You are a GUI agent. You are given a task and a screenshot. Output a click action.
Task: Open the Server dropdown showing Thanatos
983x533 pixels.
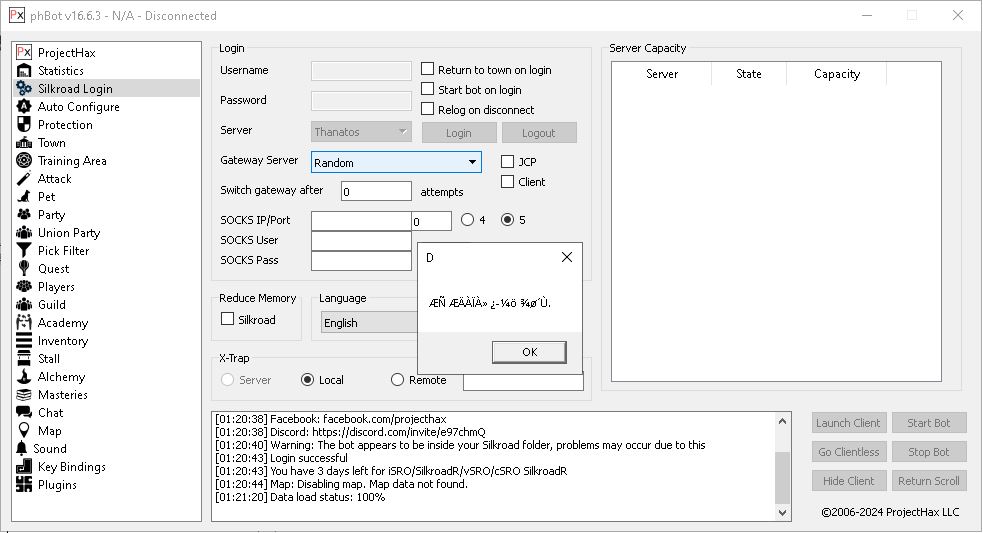pos(361,131)
